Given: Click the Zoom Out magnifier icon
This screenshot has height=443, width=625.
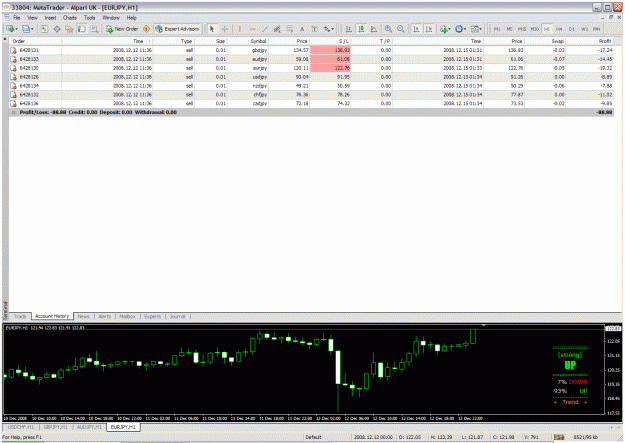Looking at the screenshot, I should (x=401, y=29).
